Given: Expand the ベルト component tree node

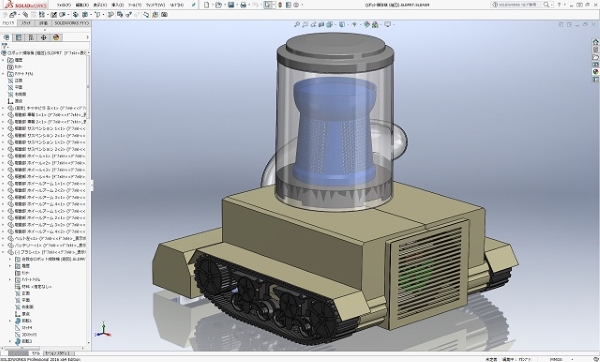Looking at the screenshot, I should (x=3, y=238).
